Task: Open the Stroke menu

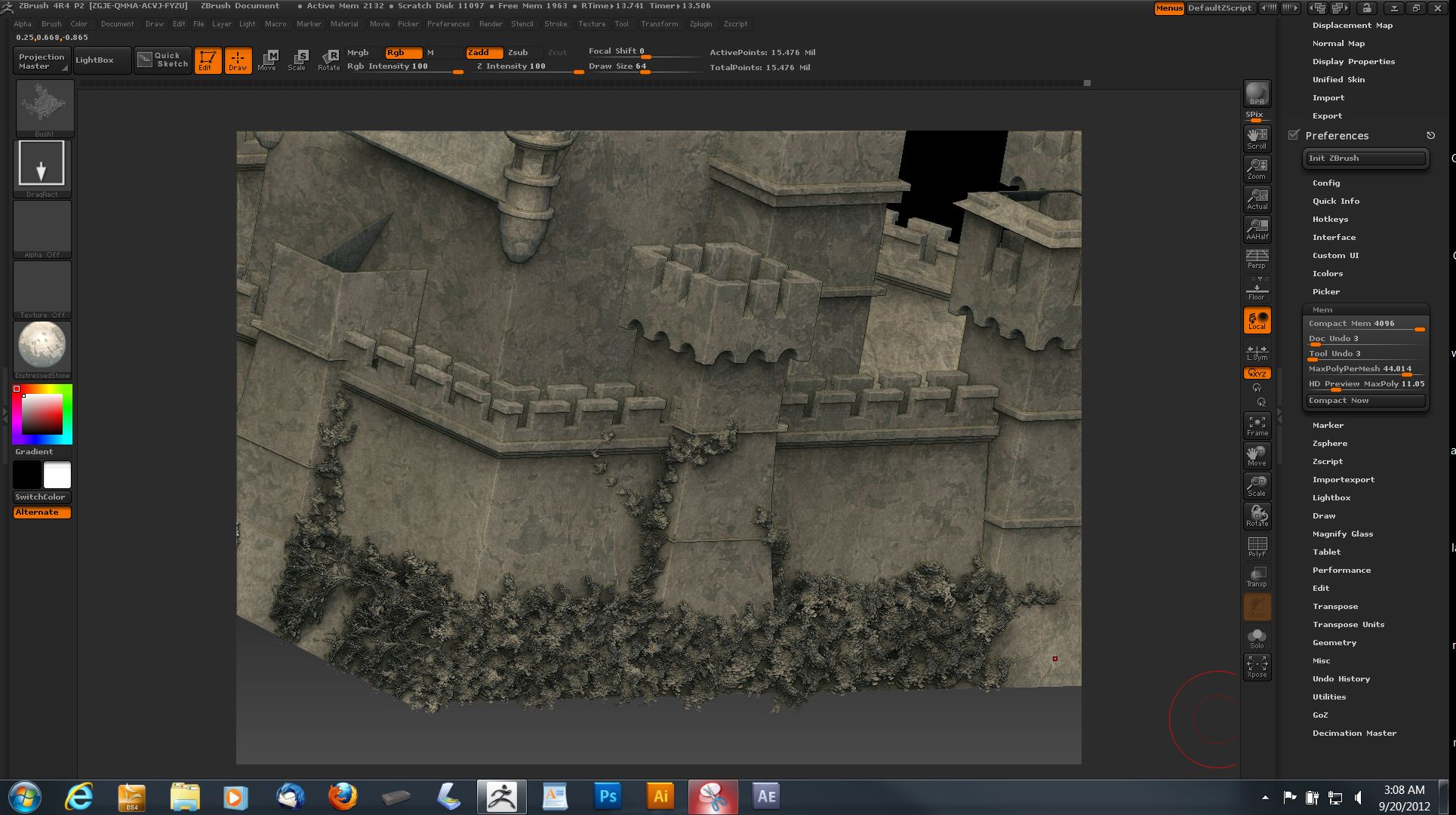Action: [x=556, y=24]
